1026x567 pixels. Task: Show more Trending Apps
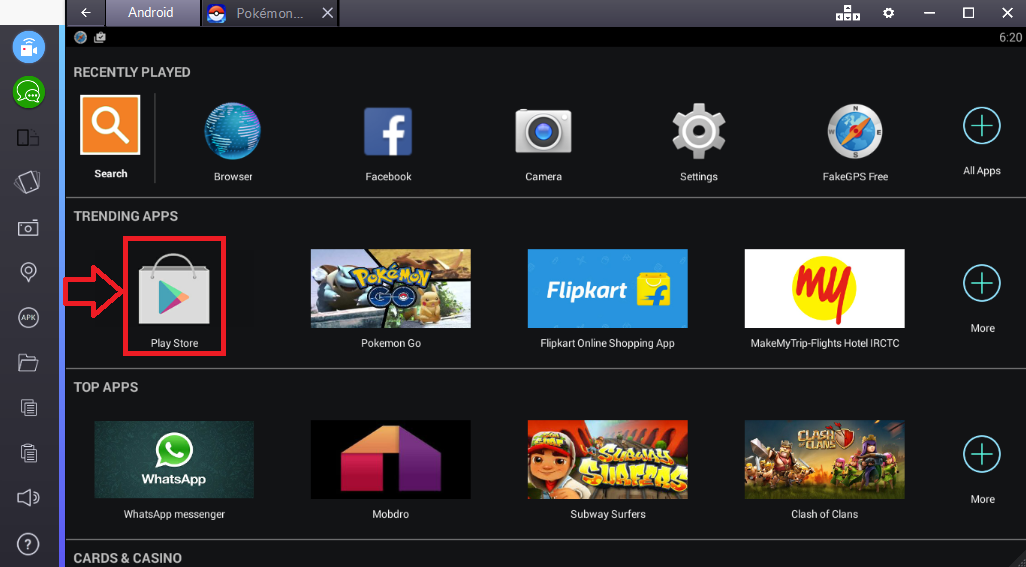(981, 284)
